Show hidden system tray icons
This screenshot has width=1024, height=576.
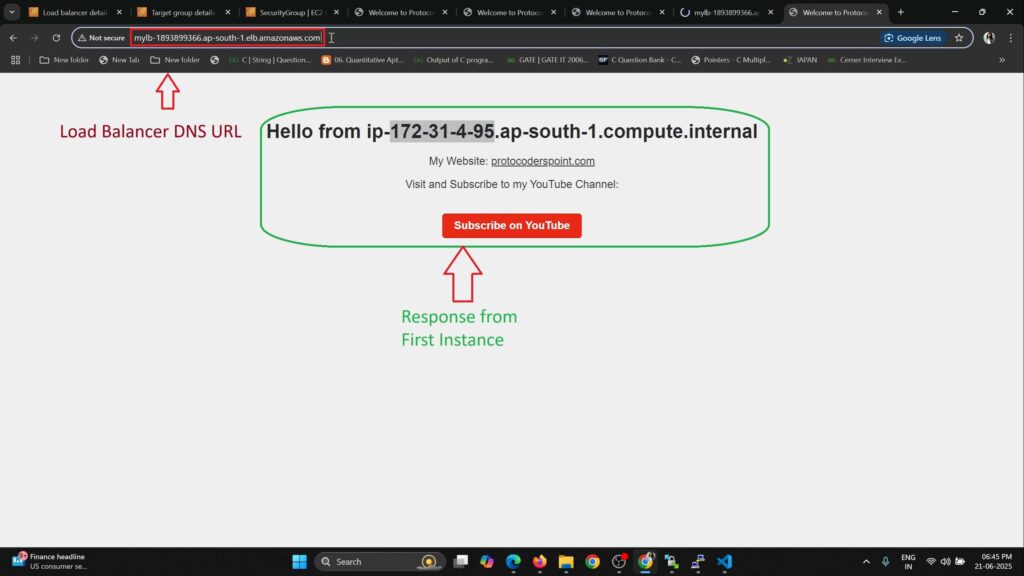866,561
